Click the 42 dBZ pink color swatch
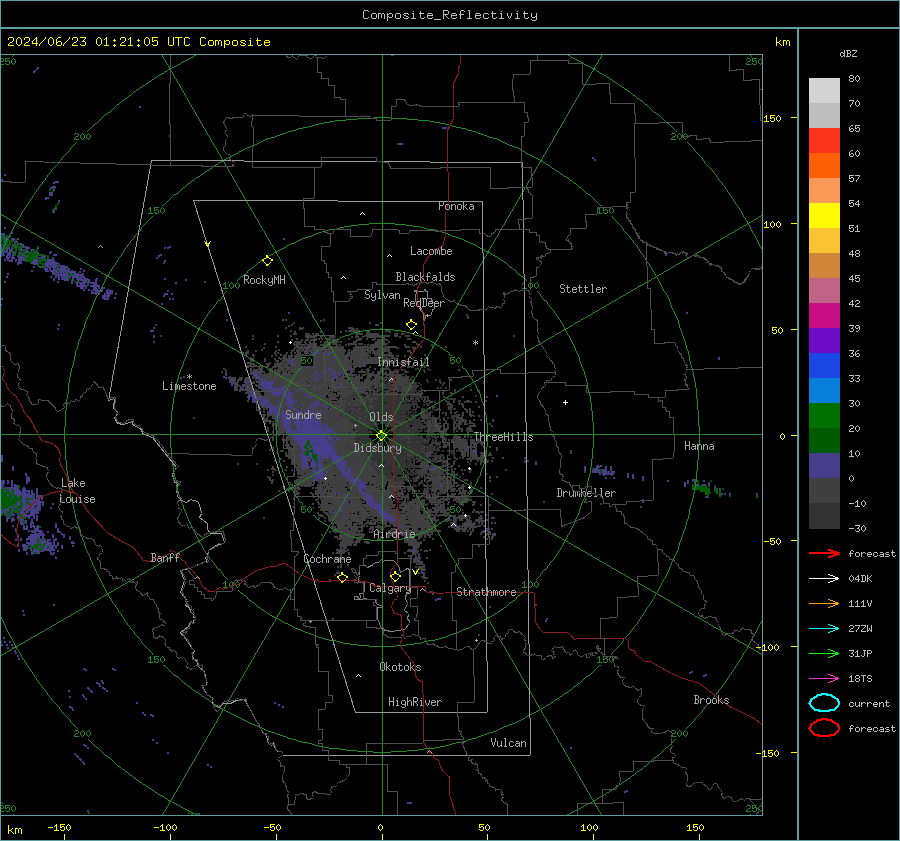This screenshot has height=841, width=900. click(x=824, y=290)
